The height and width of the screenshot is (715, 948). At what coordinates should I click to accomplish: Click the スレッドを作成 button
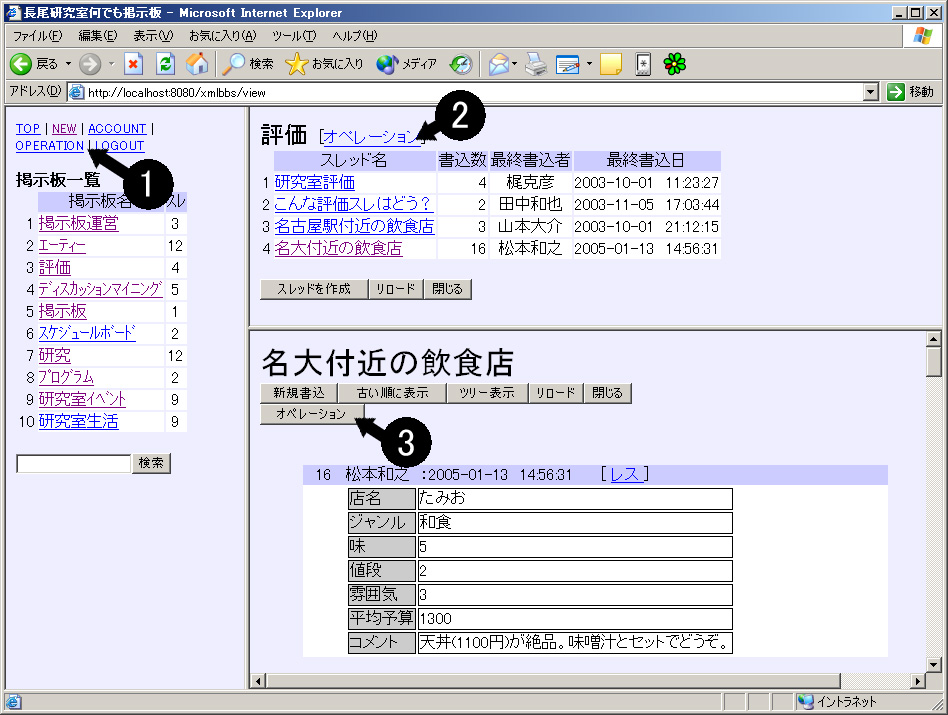[x=313, y=289]
